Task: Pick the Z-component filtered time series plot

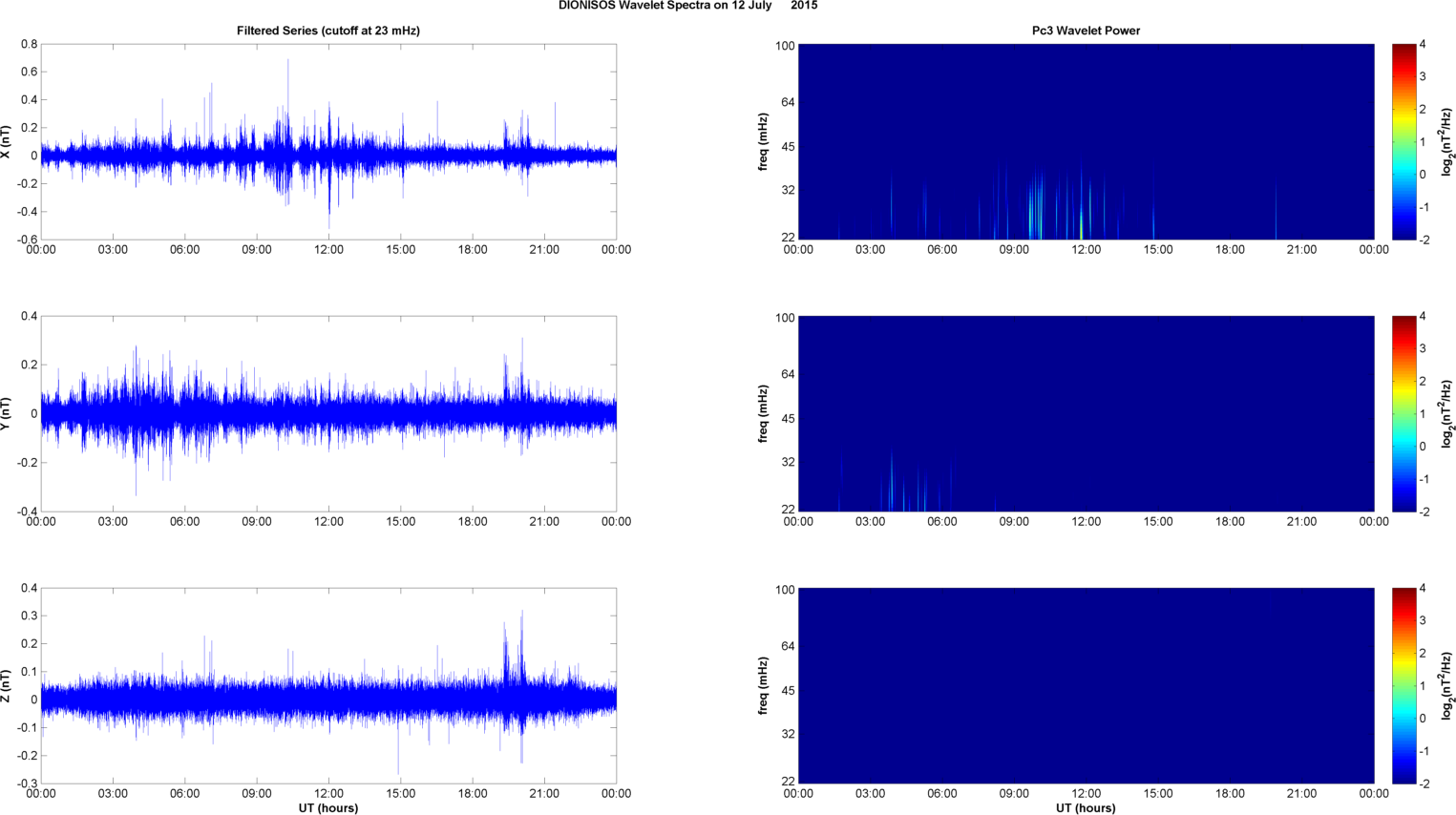Action: pos(328,686)
